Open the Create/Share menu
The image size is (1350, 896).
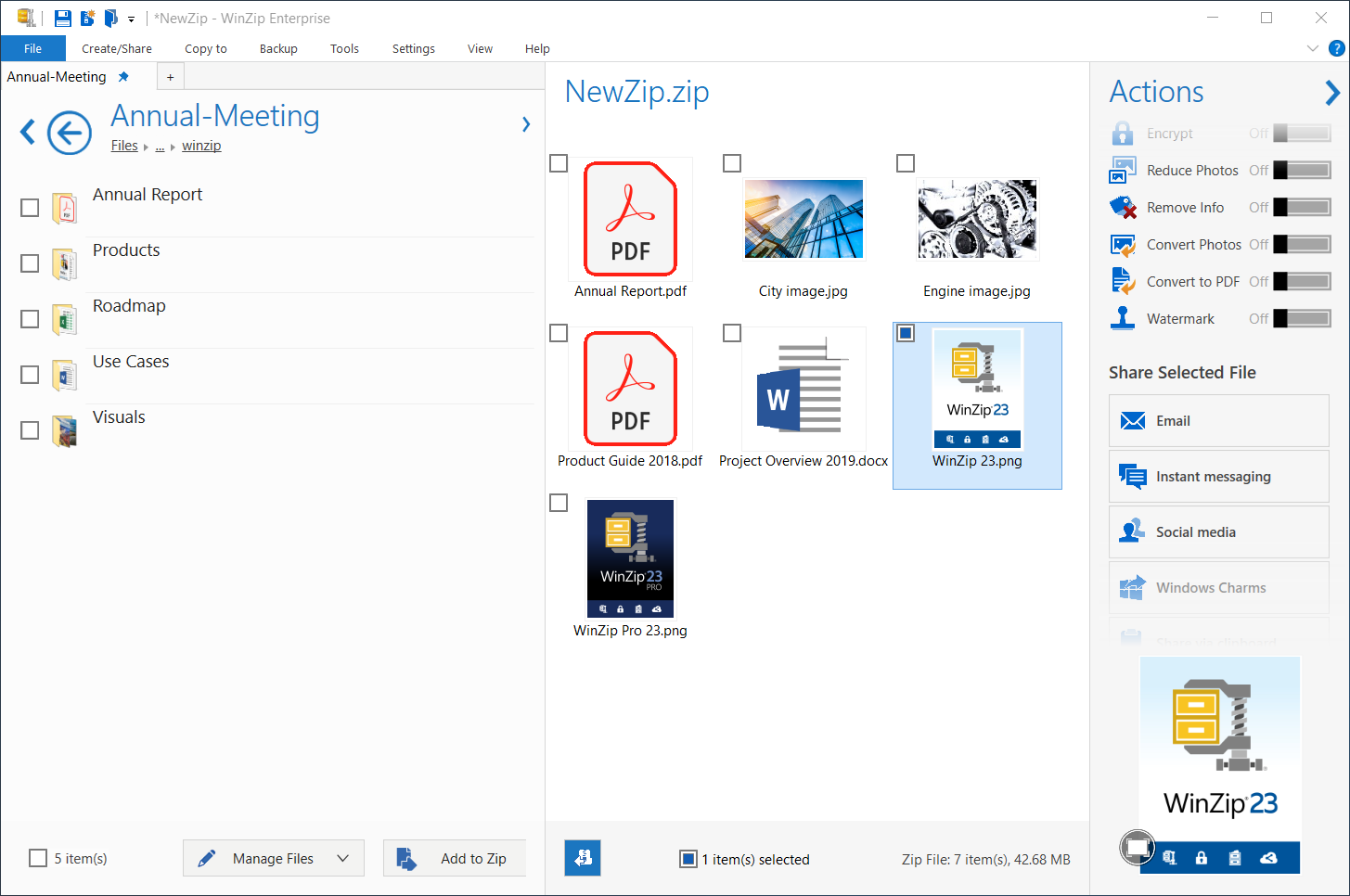pos(117,49)
